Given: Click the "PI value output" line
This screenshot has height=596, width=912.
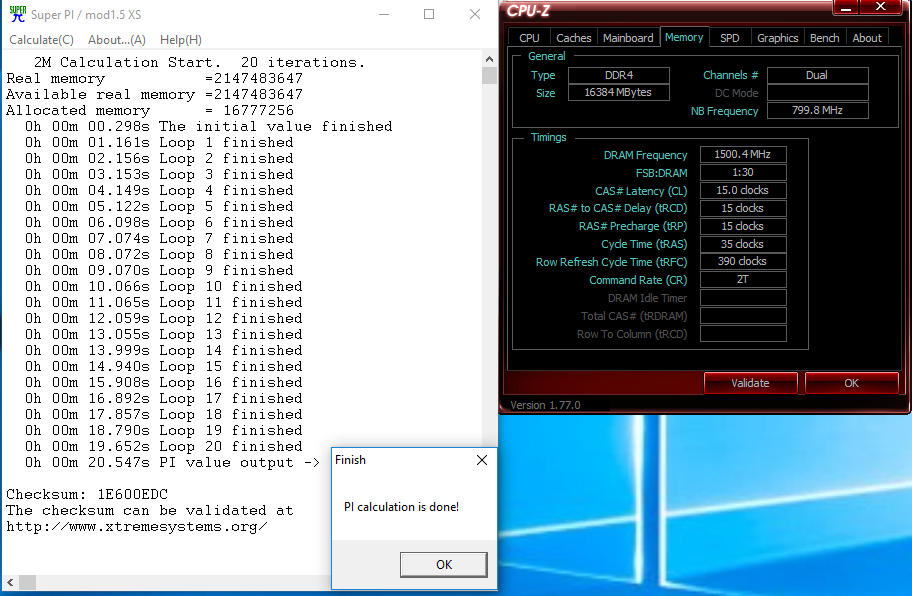Looking at the screenshot, I should click(x=172, y=462).
